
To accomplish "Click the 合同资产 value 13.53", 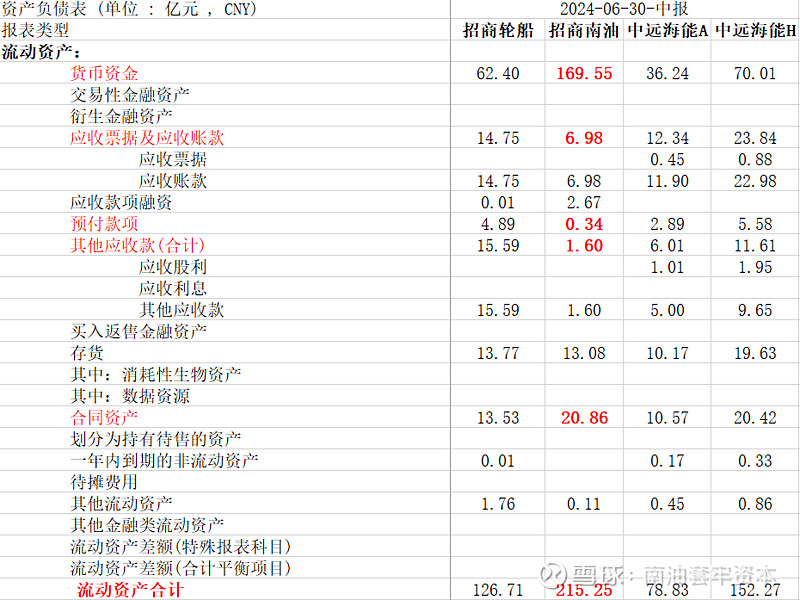I will point(498,418).
